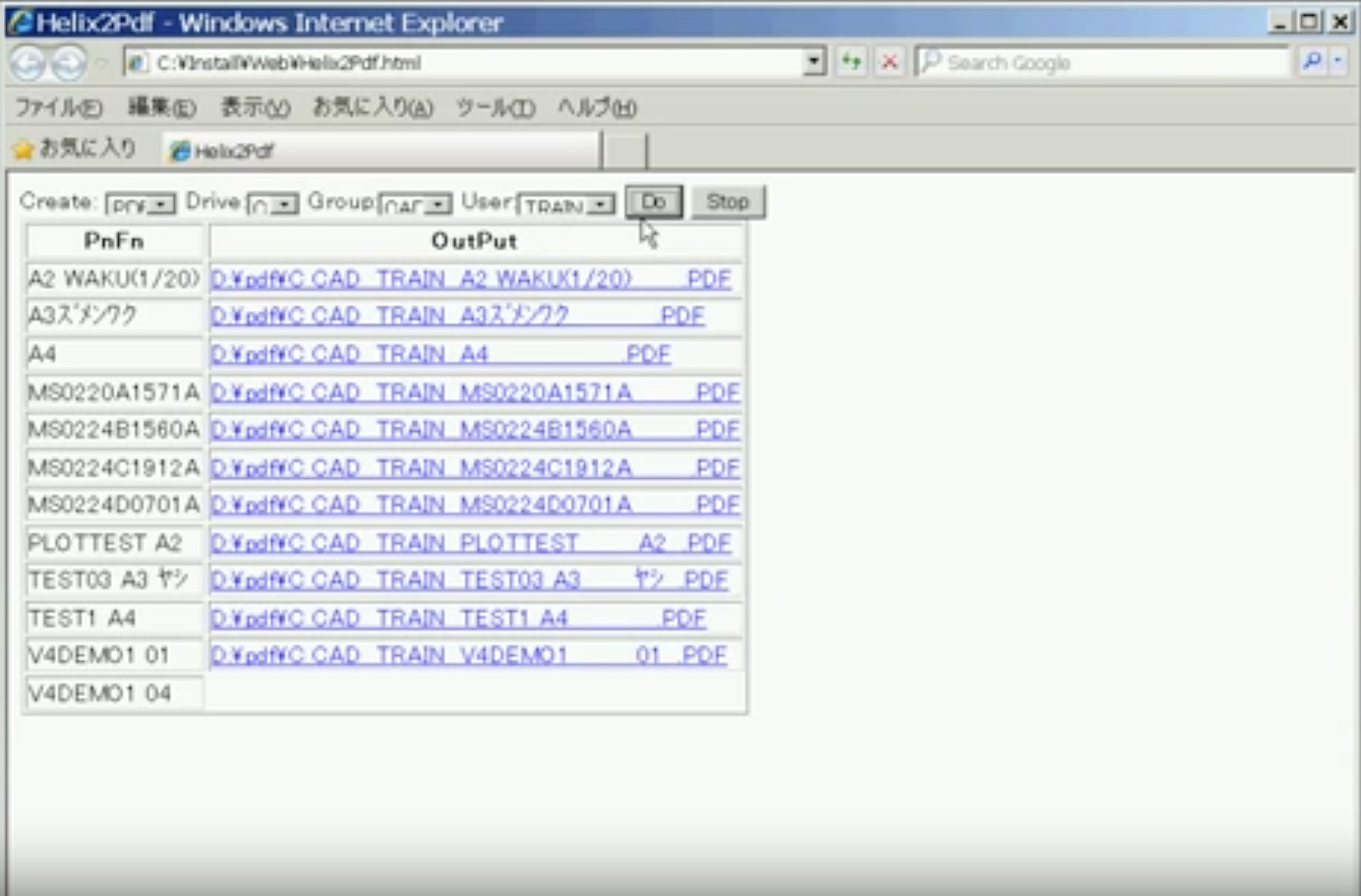This screenshot has width=1361, height=896.
Task: Click the Internet Explorer title bar logo
Action: [20, 22]
